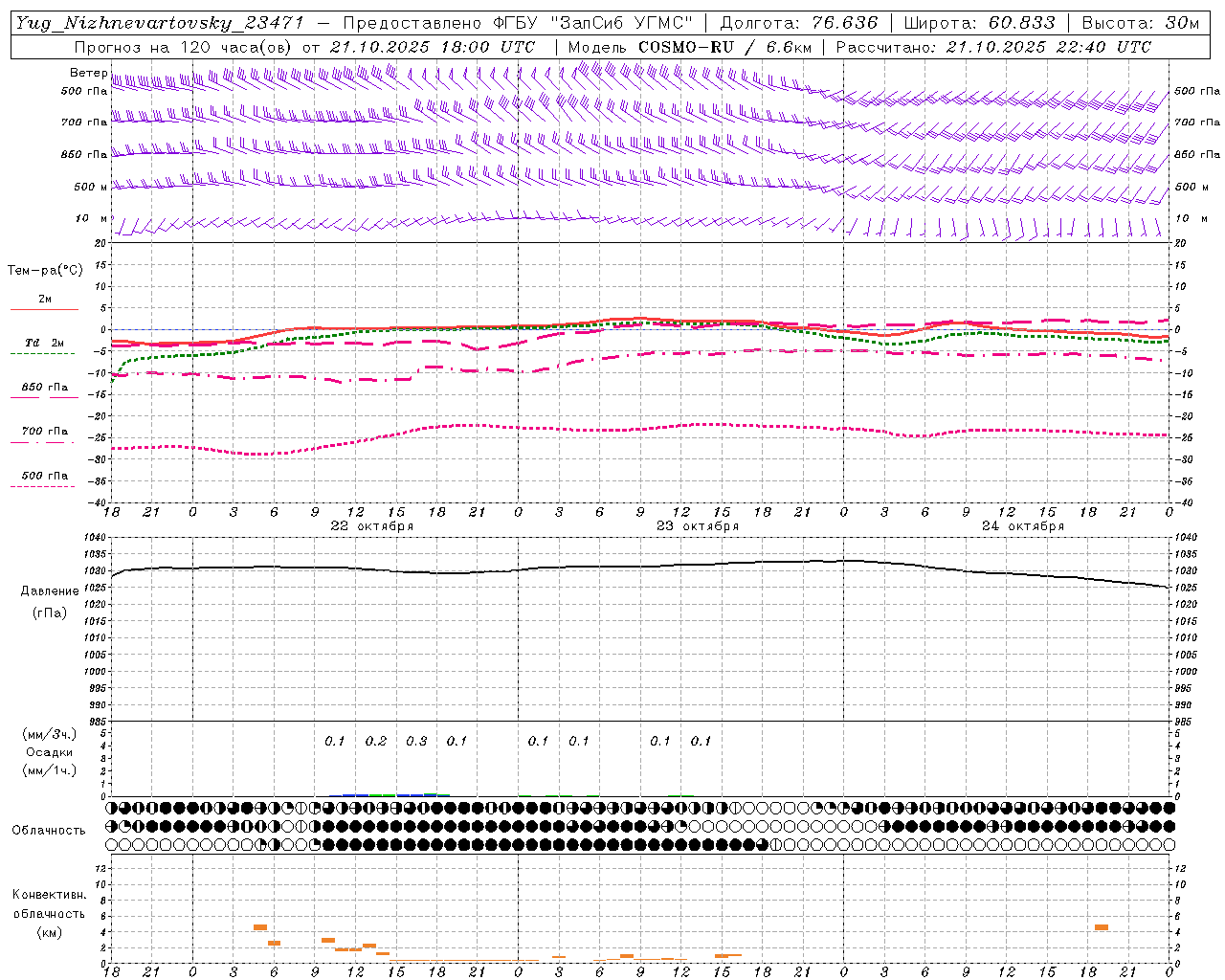Click the station title Yug_Nizhnevartovsky_23471
This screenshot has width=1225, height=980.
[159, 23]
